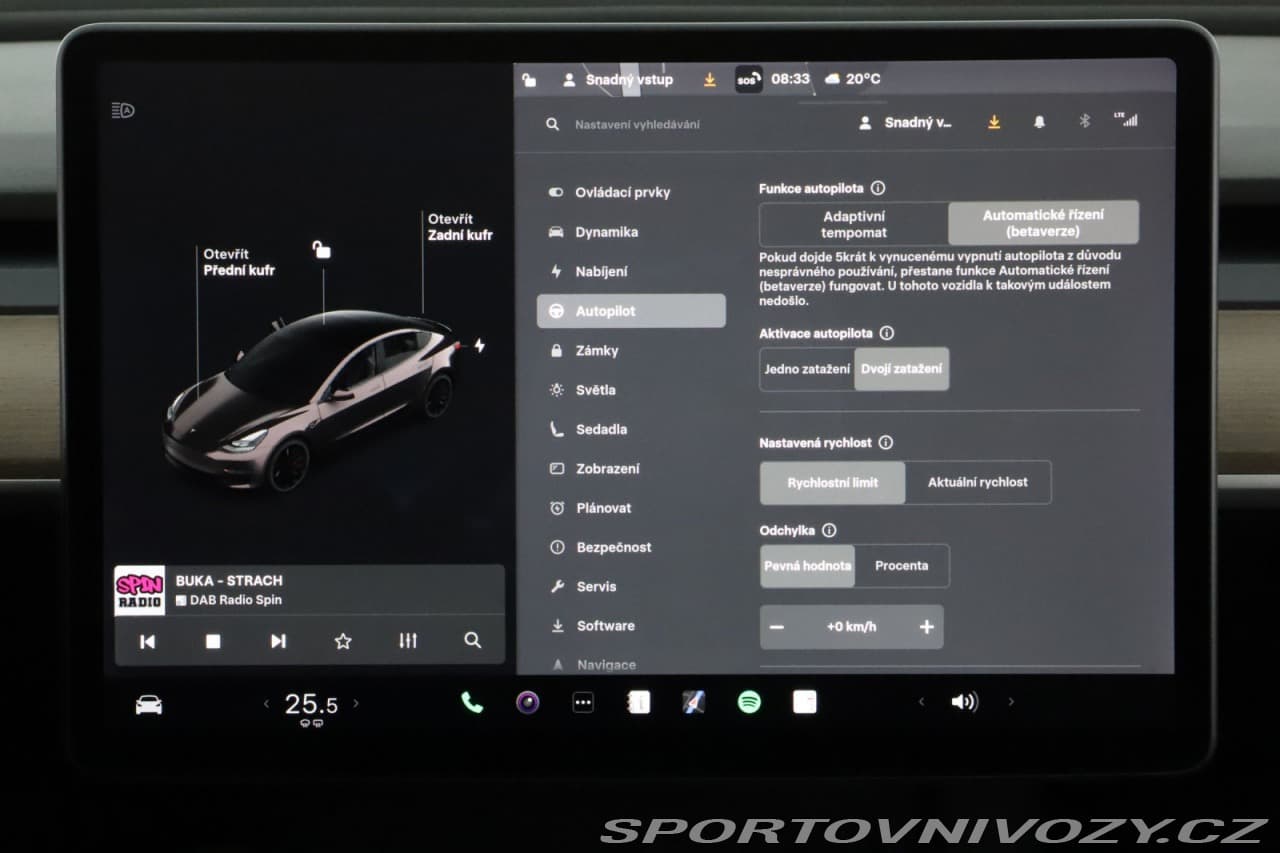This screenshot has height=853, width=1280.
Task: Tap the charge port lightning icon
Action: coord(479,345)
